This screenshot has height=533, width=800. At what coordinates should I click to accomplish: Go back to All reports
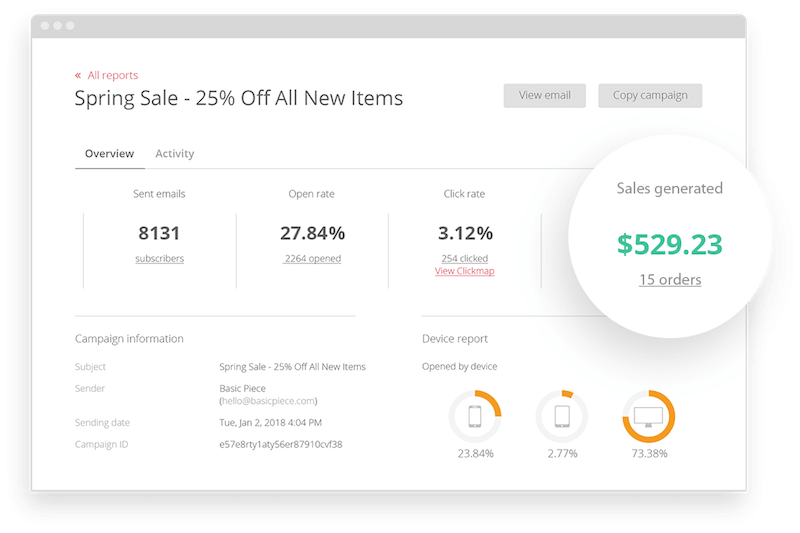(x=113, y=75)
